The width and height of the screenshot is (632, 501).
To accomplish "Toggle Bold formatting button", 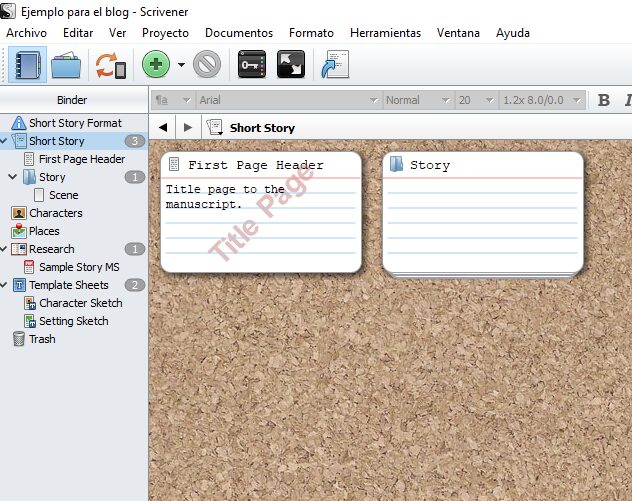I will point(603,100).
